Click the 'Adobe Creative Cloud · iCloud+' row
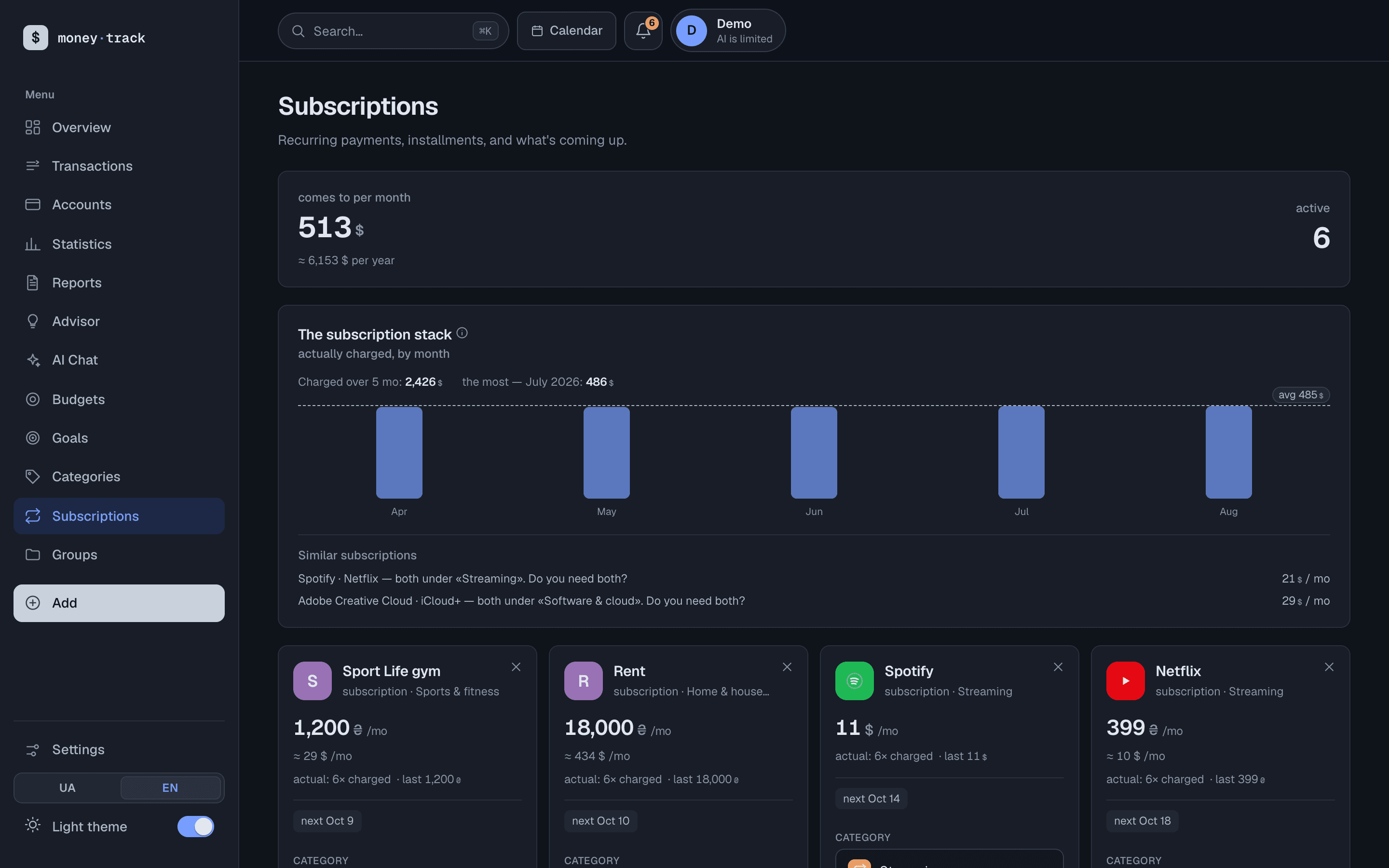 (813, 600)
